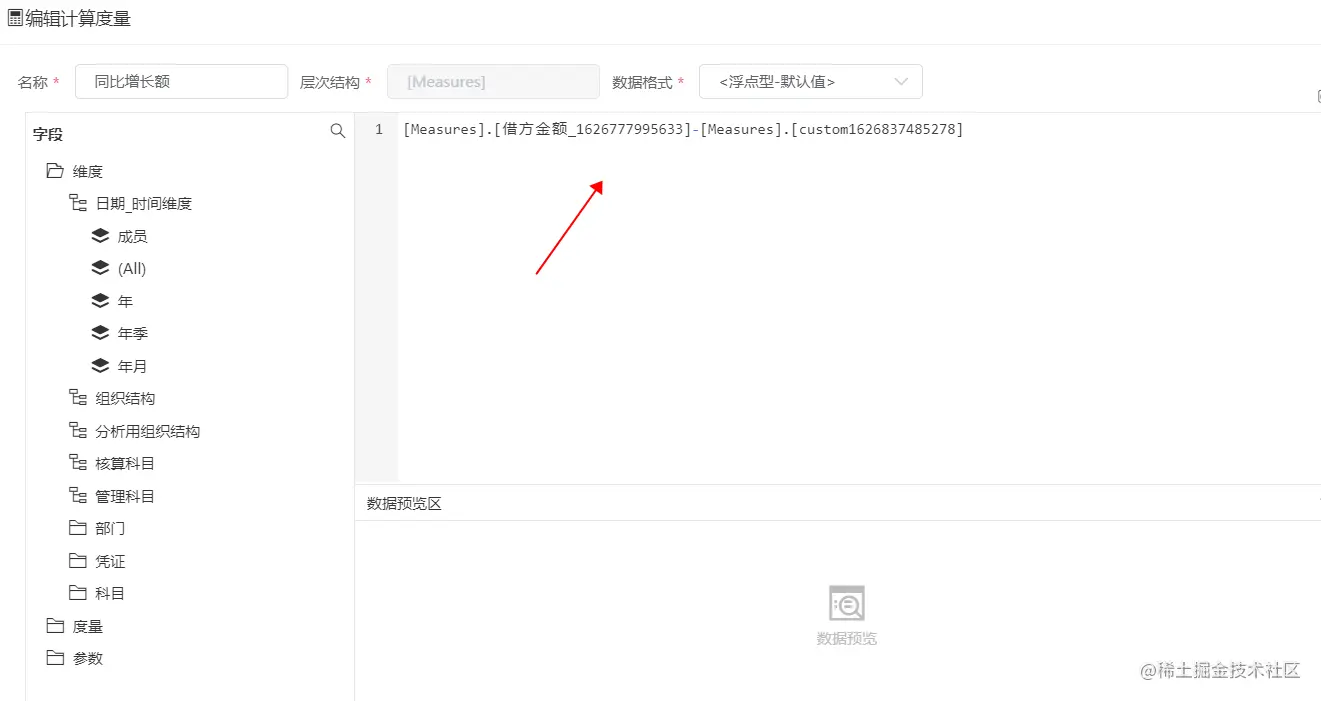Open the 数据格式 dropdown showing 浮点型-默认值
Image resolution: width=1321 pixels, height=701 pixels.
point(810,81)
